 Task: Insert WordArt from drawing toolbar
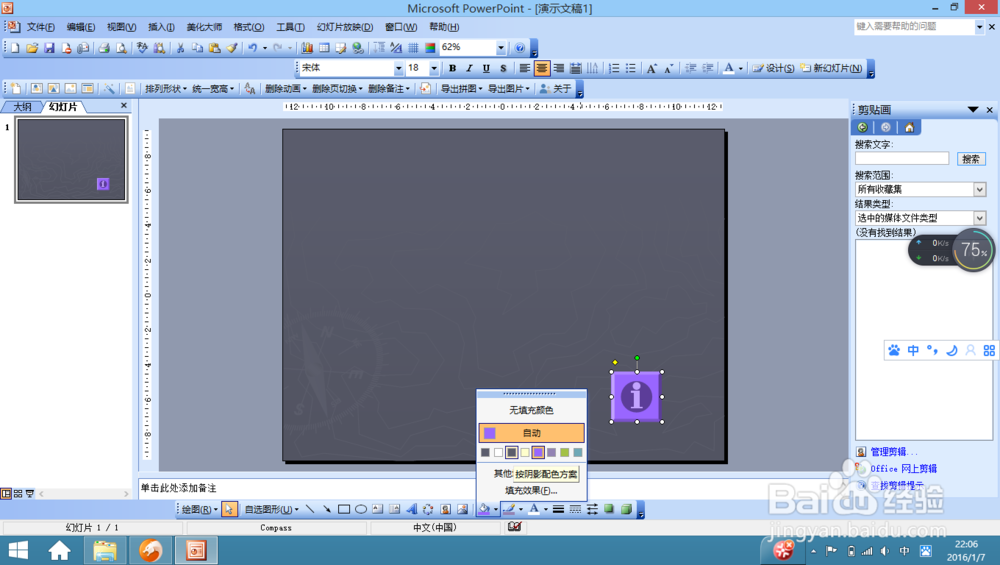click(411, 509)
